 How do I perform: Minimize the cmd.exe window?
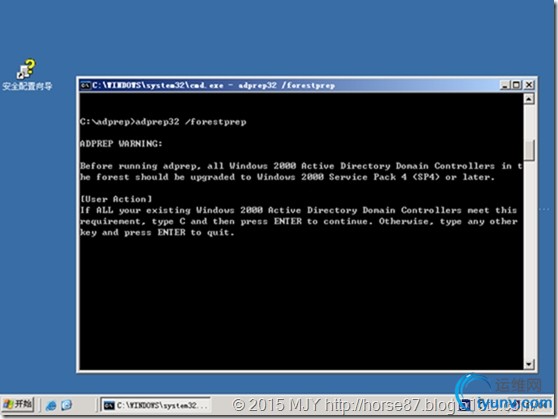coord(505,85)
